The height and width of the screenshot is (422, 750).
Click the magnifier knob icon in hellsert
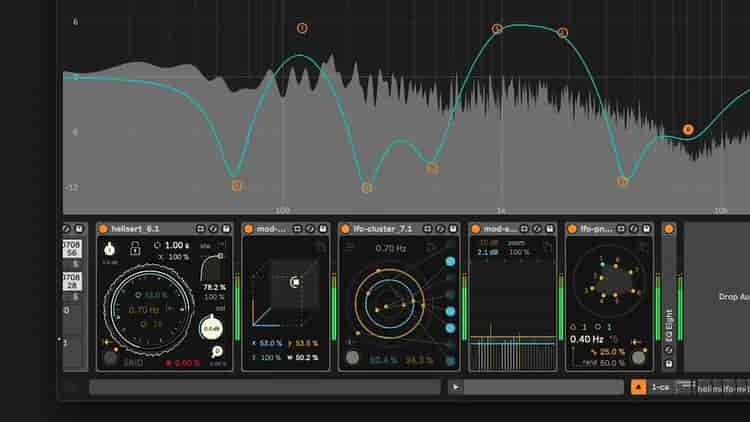(x=216, y=352)
